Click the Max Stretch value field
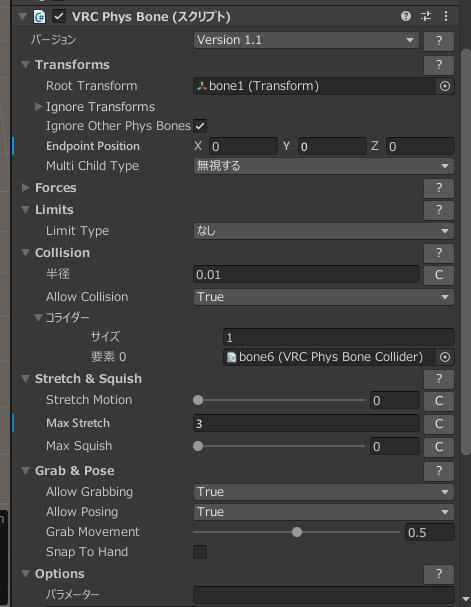471x607 pixels. pos(306,424)
